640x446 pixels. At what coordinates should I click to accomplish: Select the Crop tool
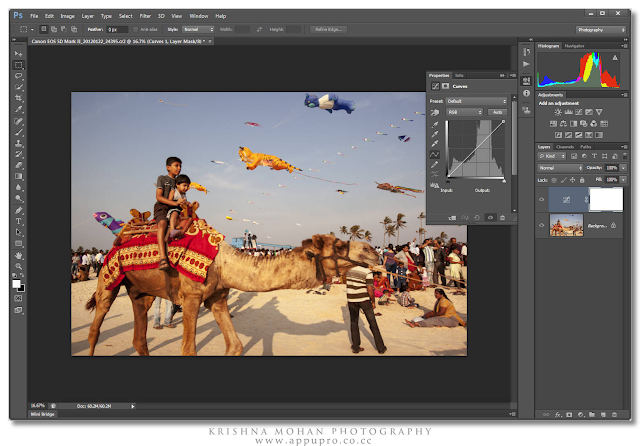click(x=19, y=99)
